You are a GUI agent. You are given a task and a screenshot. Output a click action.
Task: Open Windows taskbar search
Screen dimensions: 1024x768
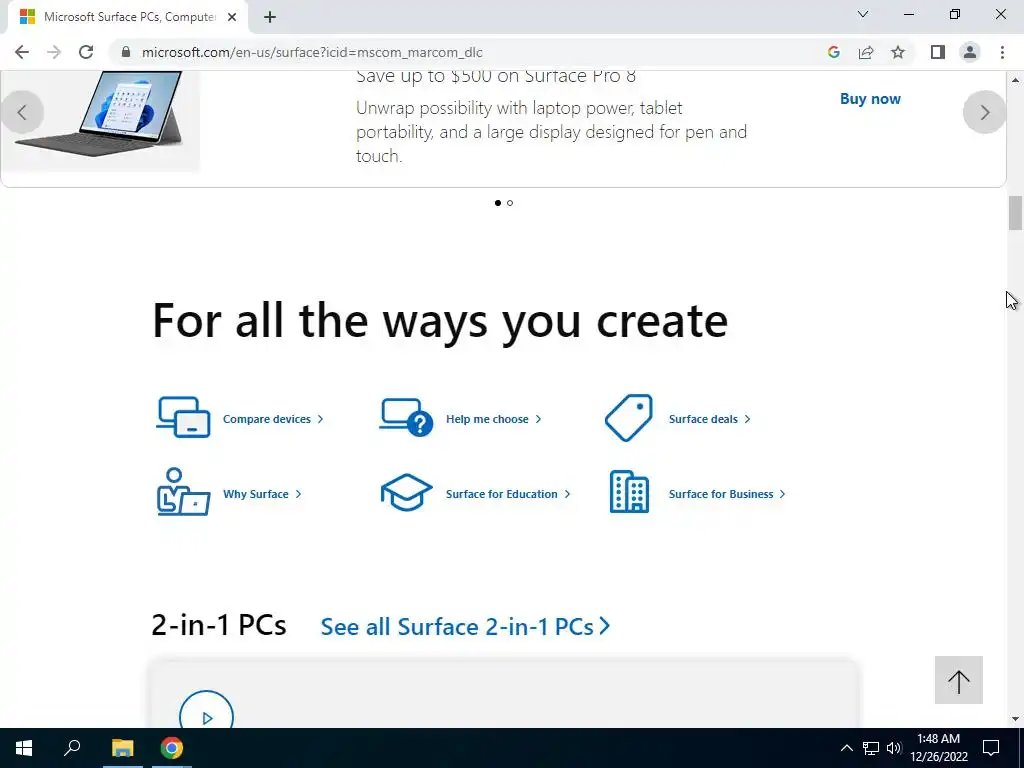[72, 748]
